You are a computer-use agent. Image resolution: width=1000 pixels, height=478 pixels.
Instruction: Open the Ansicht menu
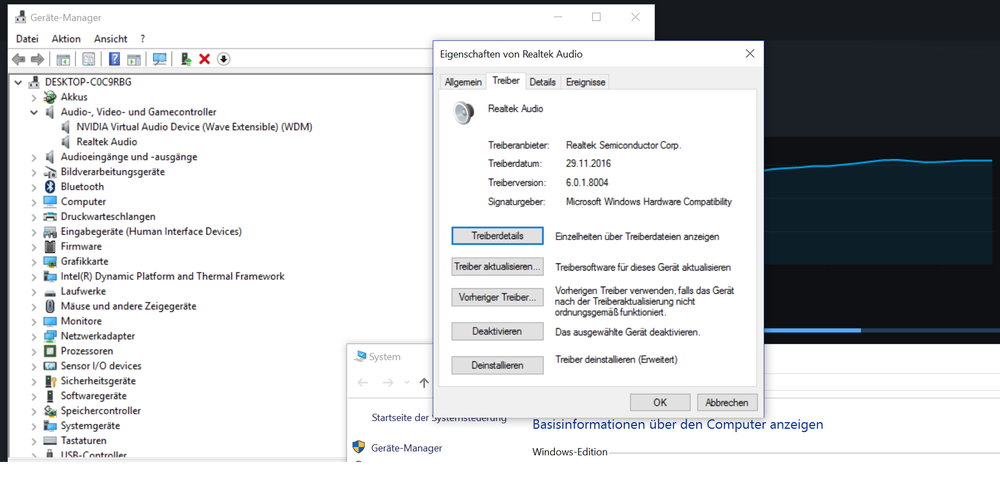click(110, 39)
